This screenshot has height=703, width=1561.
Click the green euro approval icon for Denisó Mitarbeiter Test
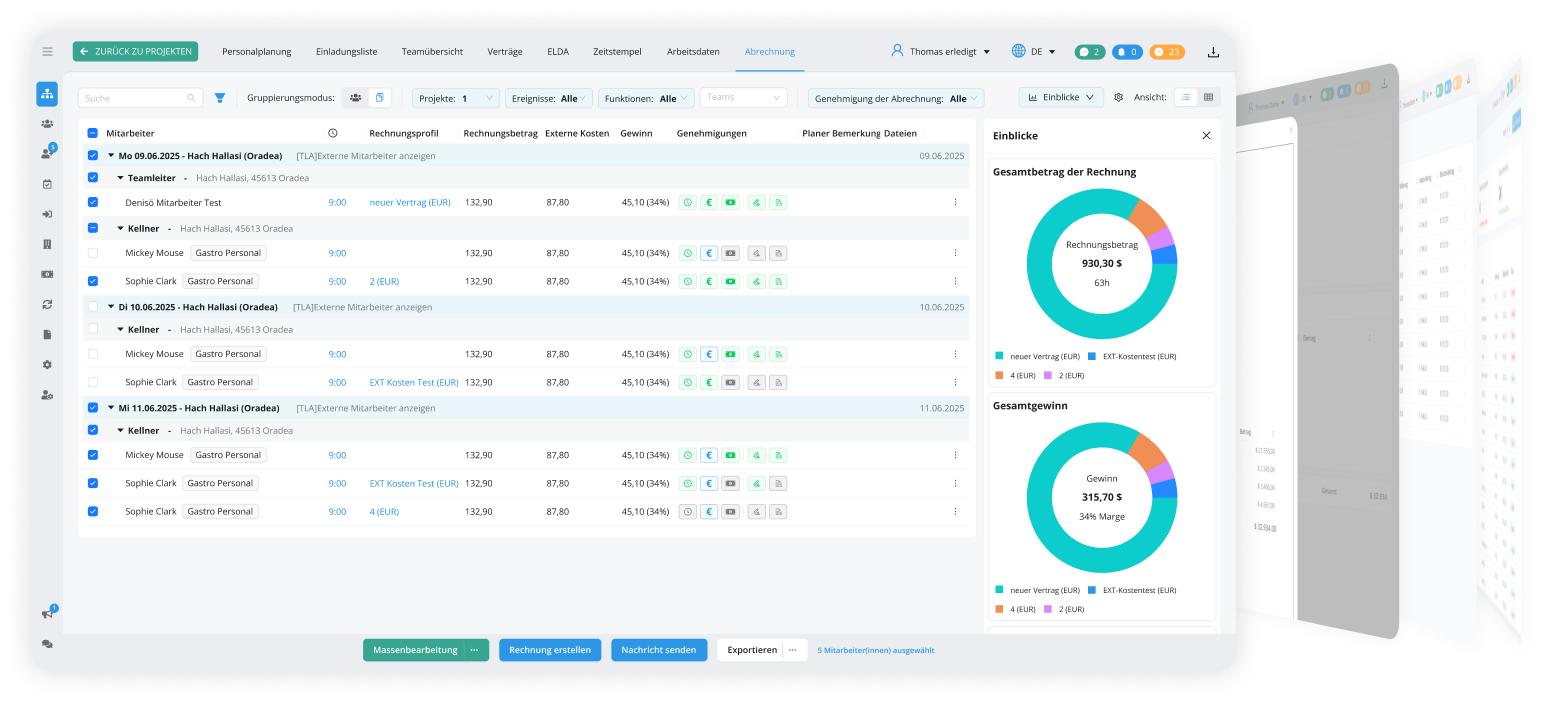708,202
